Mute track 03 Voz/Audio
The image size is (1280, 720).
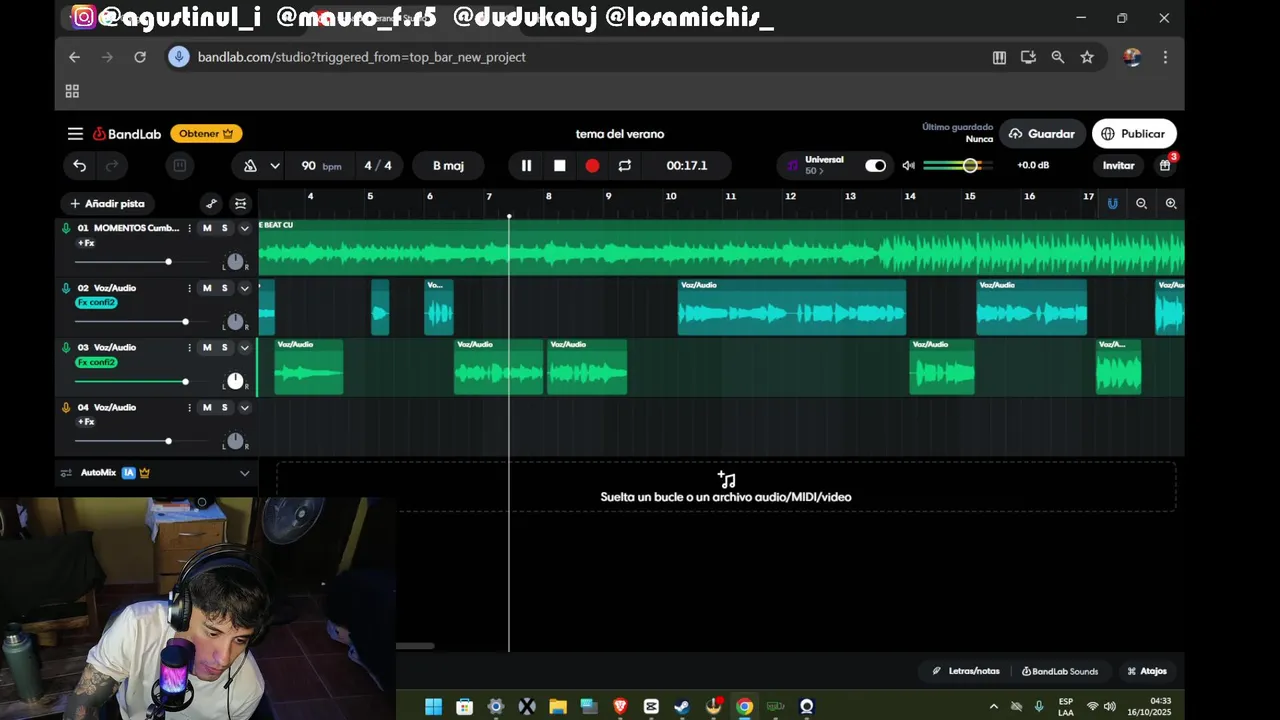point(207,348)
